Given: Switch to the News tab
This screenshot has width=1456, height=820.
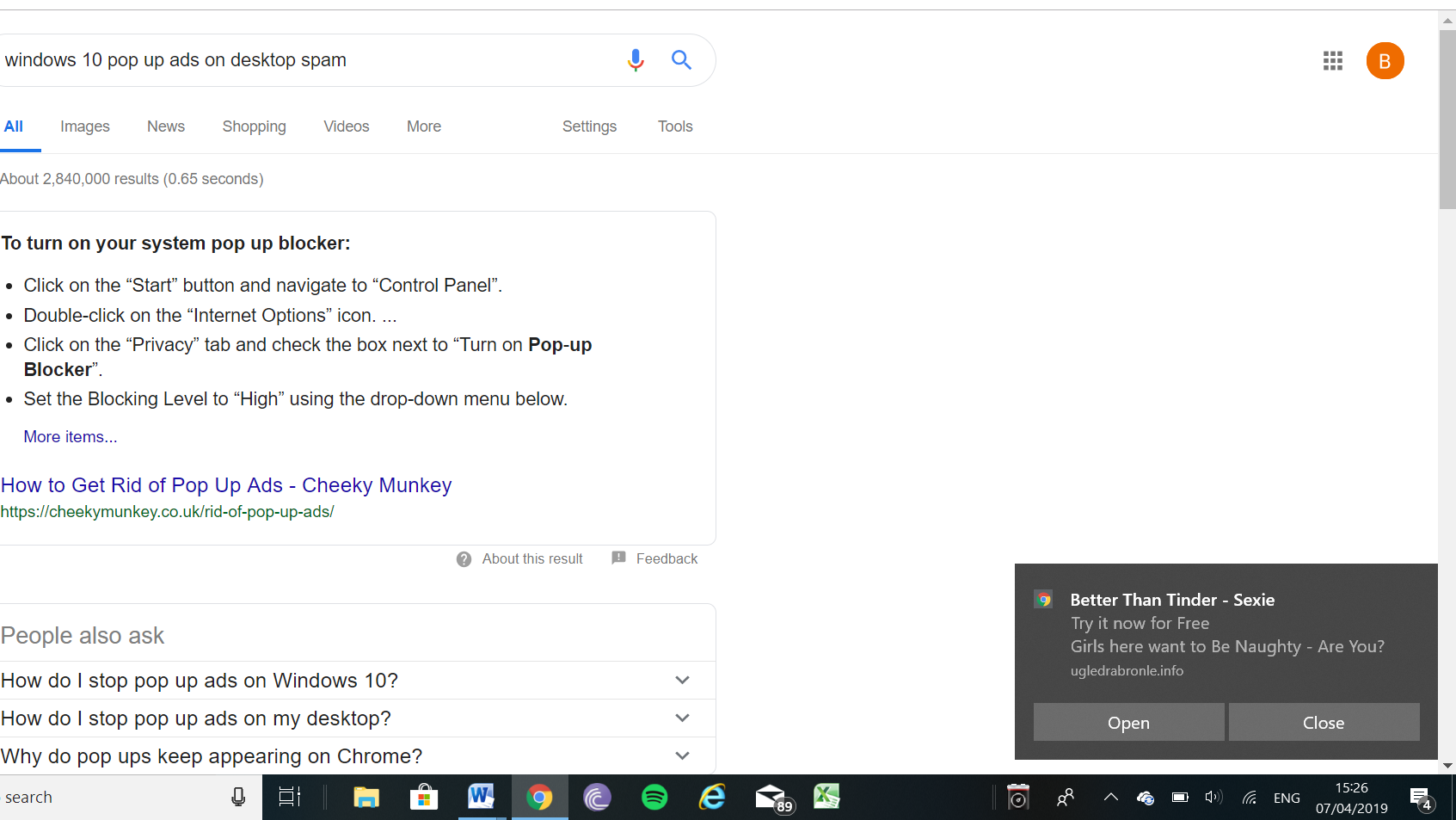Looking at the screenshot, I should point(166,126).
